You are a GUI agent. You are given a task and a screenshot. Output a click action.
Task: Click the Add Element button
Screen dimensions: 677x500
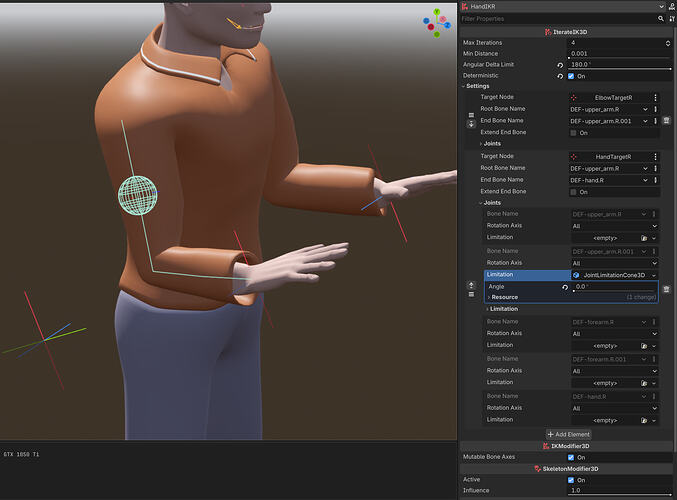[568, 434]
